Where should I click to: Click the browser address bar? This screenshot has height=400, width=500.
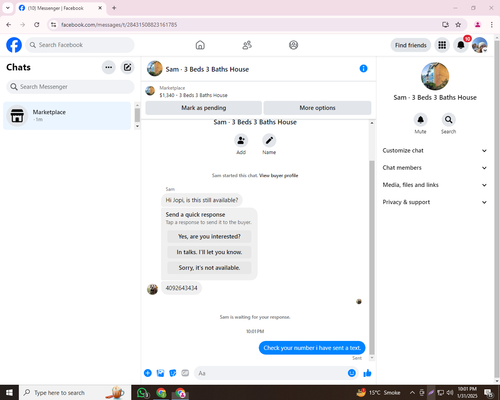click(x=247, y=25)
